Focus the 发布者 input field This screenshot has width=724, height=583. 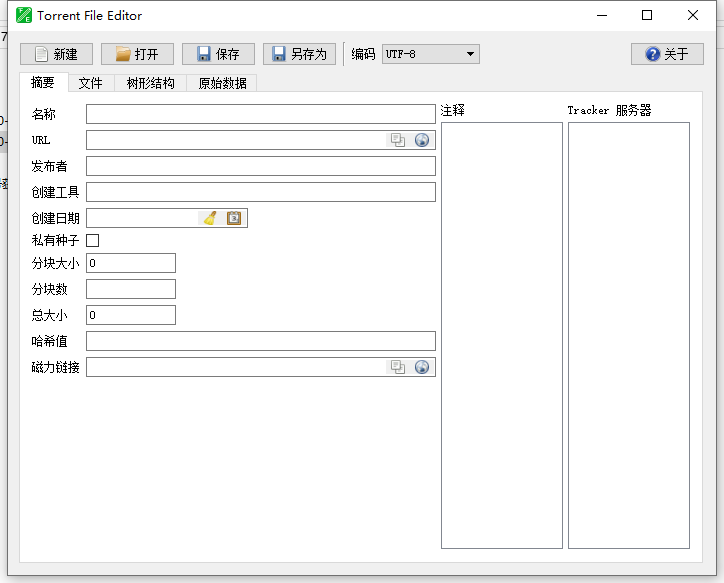click(261, 166)
